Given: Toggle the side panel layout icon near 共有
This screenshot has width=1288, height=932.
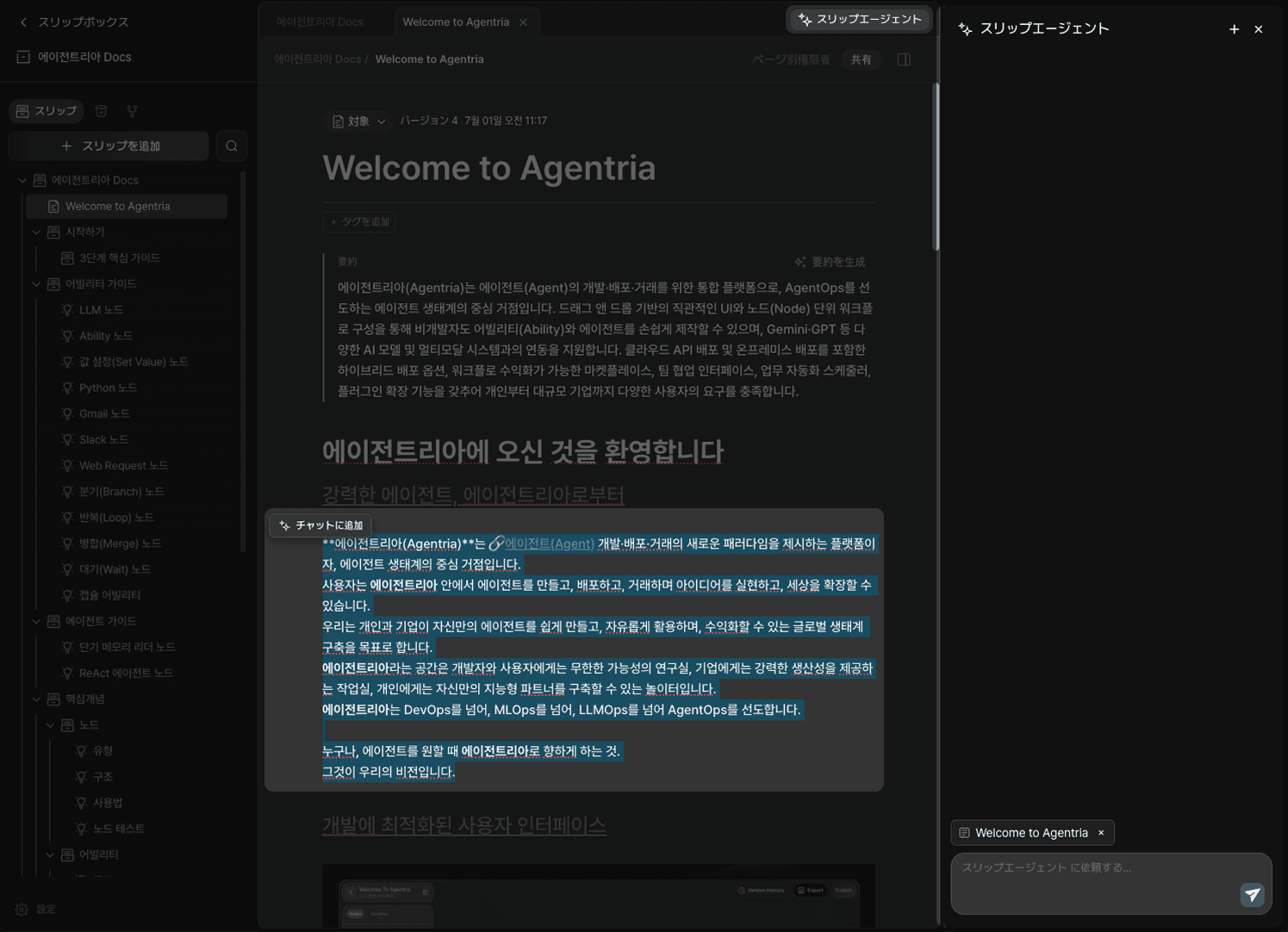Looking at the screenshot, I should pyautogui.click(x=904, y=59).
